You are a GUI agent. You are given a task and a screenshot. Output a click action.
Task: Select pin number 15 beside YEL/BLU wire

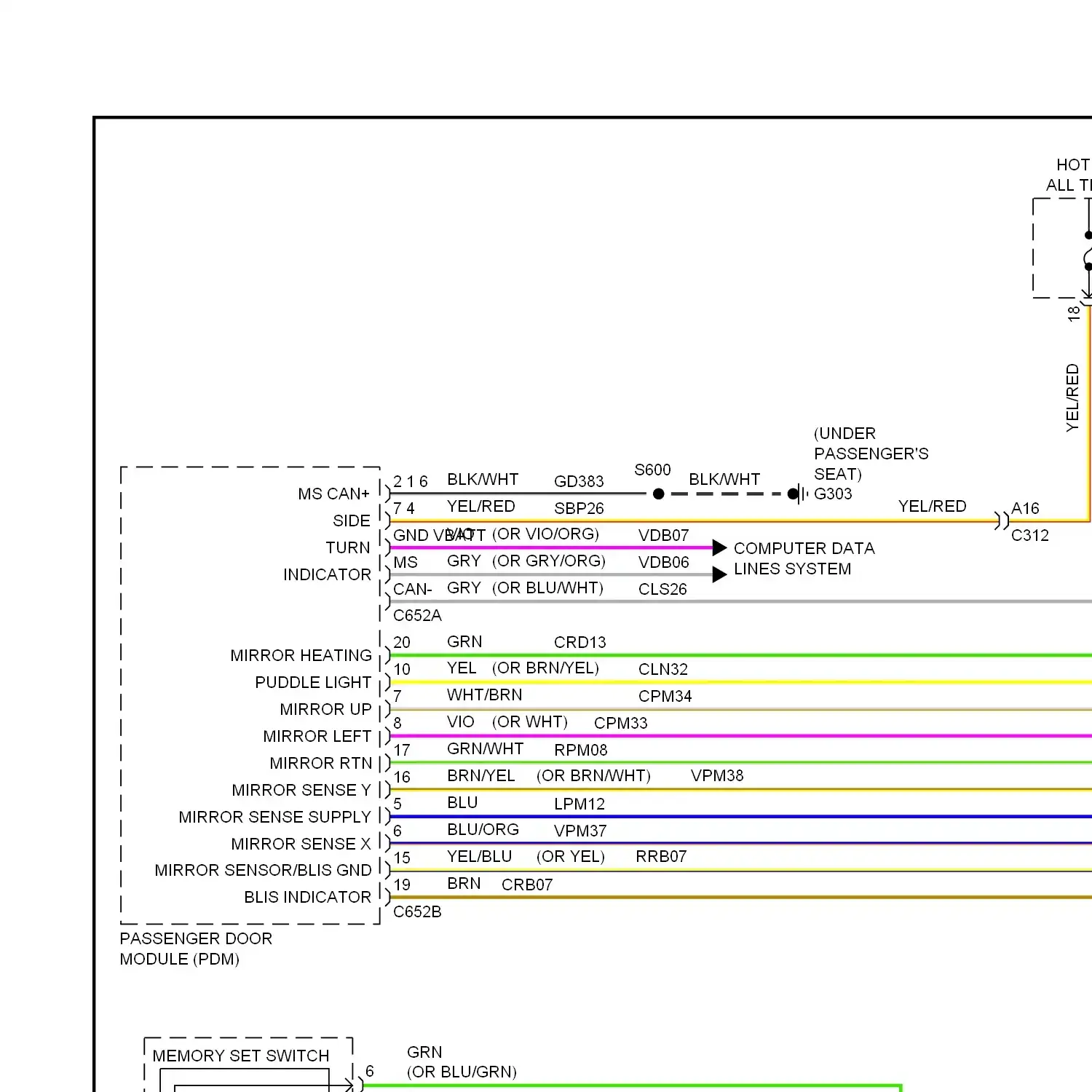pos(402,858)
